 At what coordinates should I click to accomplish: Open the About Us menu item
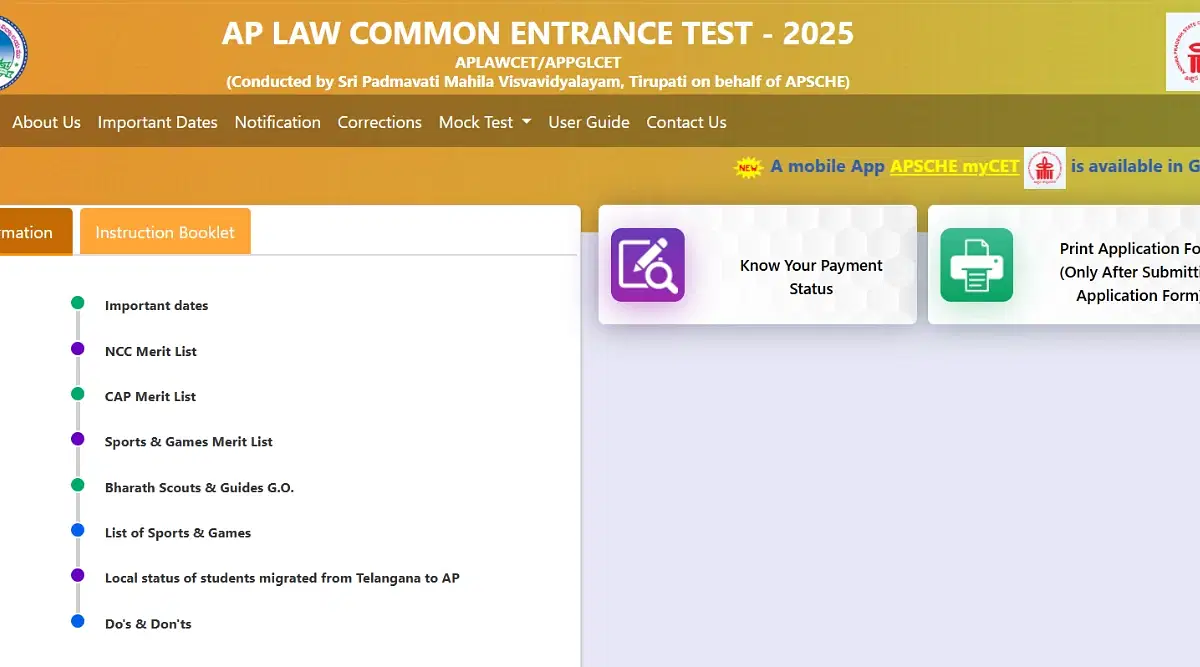pyautogui.click(x=46, y=122)
